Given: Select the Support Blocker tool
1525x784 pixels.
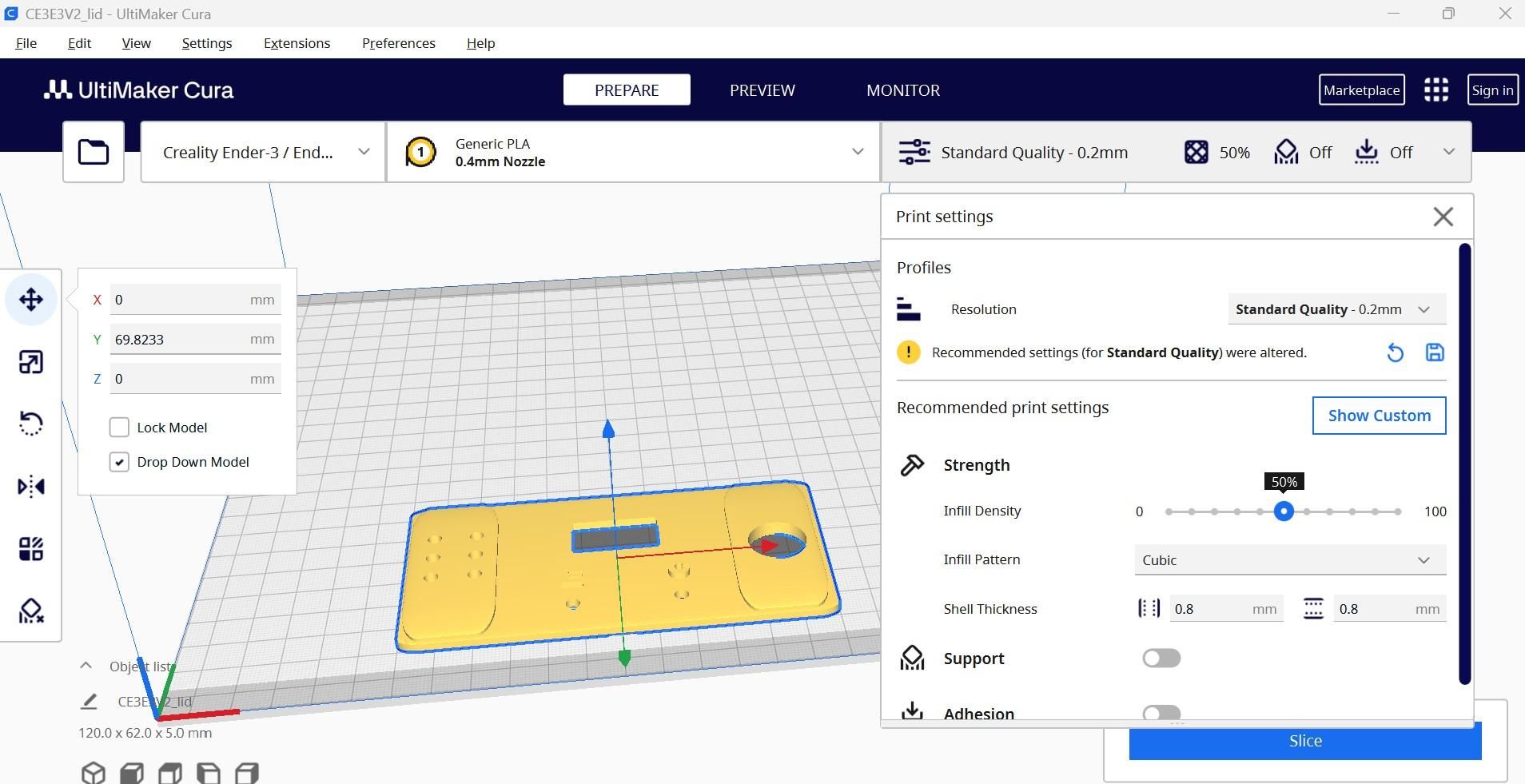Looking at the screenshot, I should coord(31,611).
